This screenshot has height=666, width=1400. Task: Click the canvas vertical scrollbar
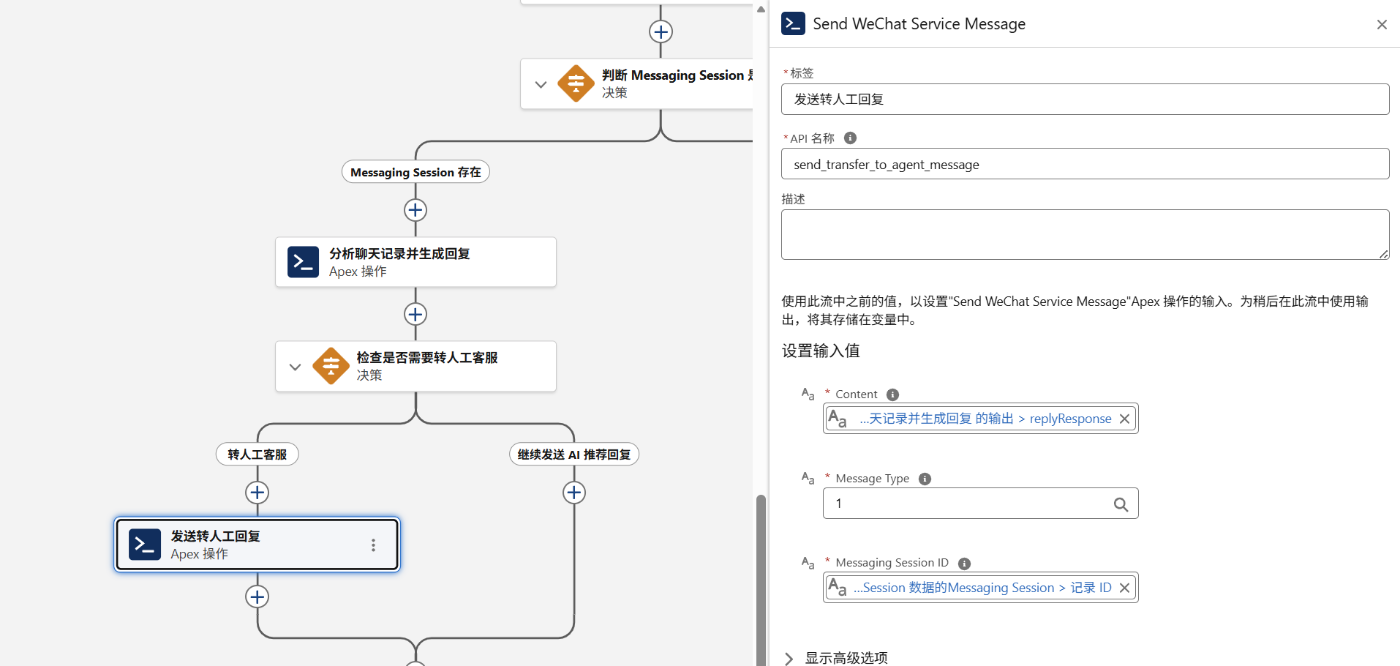pyautogui.click(x=761, y=580)
